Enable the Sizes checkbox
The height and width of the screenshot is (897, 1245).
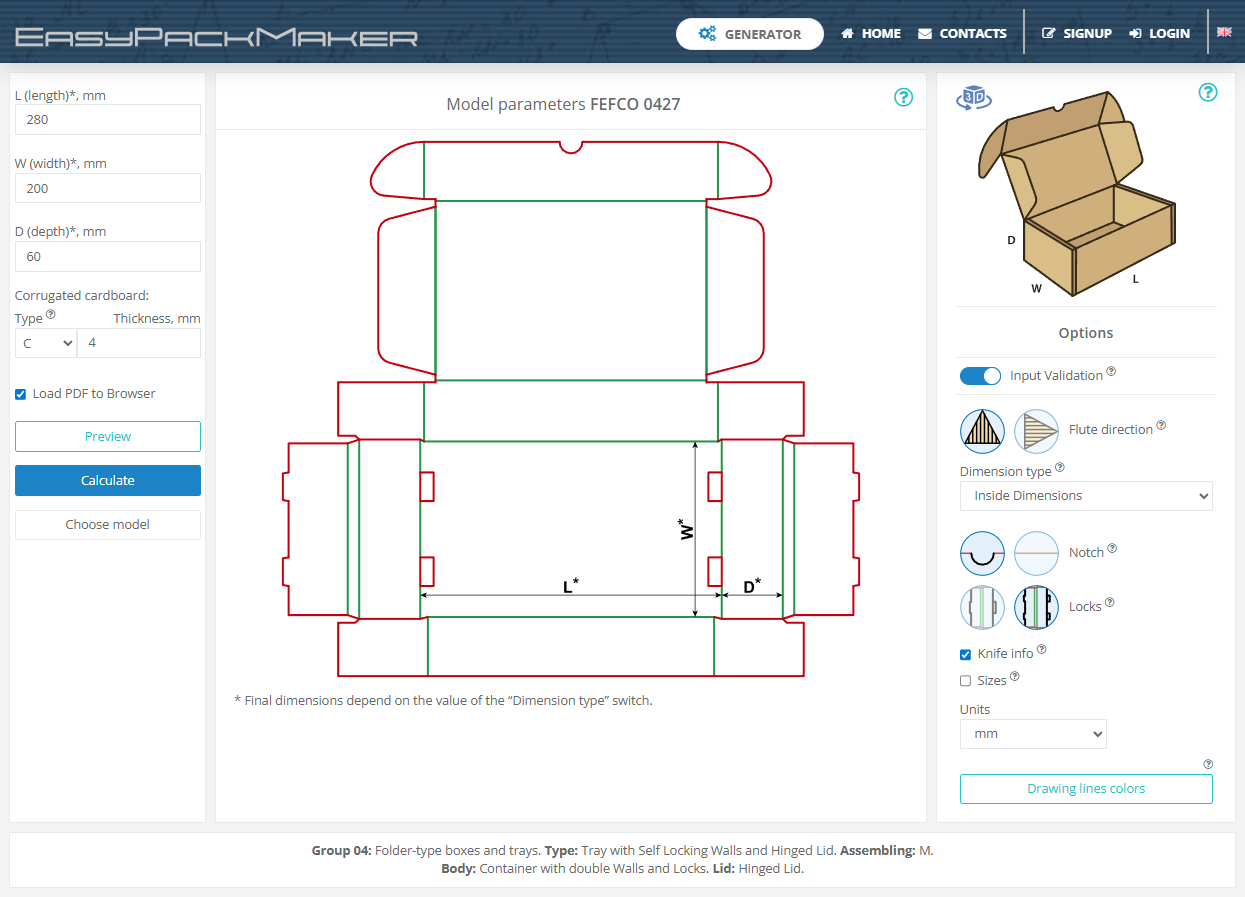[x=965, y=681]
